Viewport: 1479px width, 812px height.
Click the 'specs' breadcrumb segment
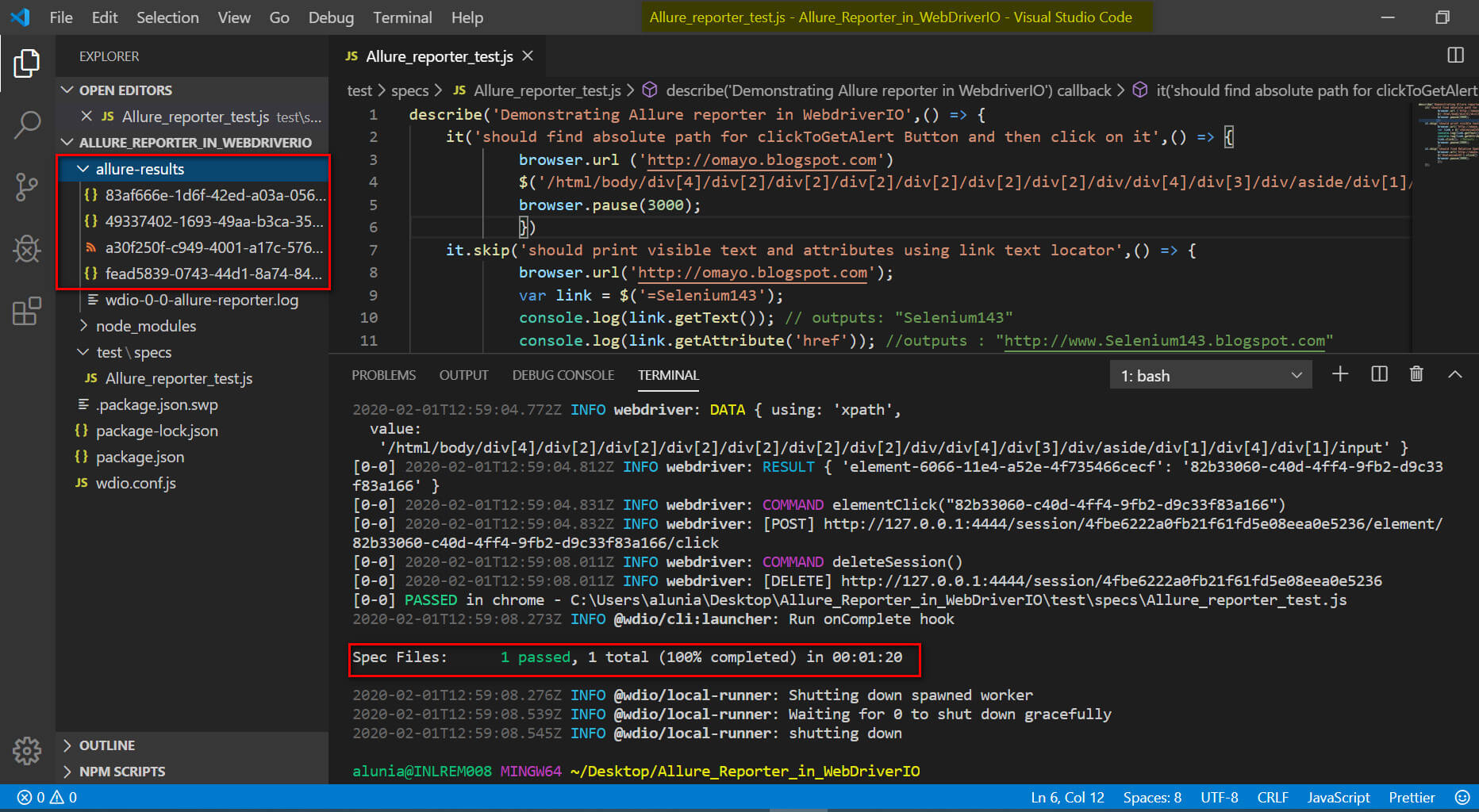pos(409,90)
